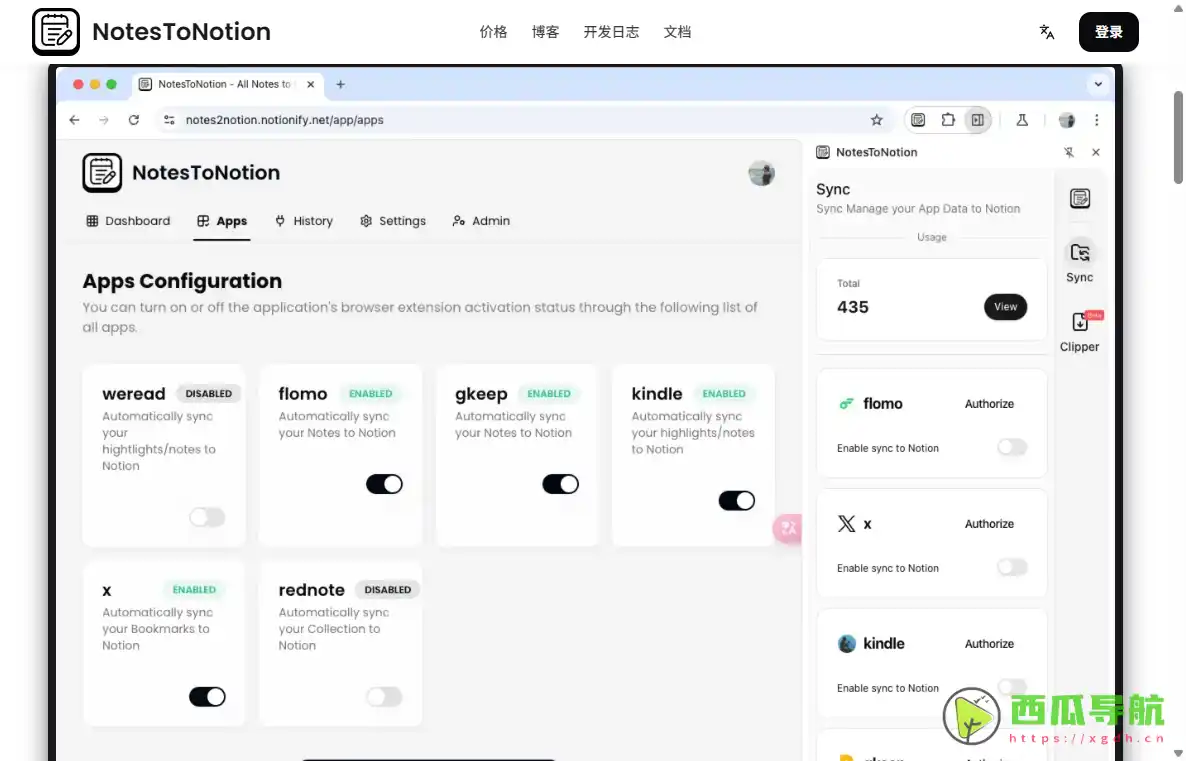This screenshot has height=761, width=1186.
Task: Open the Clipper side rail item
Action: pyautogui.click(x=1079, y=331)
